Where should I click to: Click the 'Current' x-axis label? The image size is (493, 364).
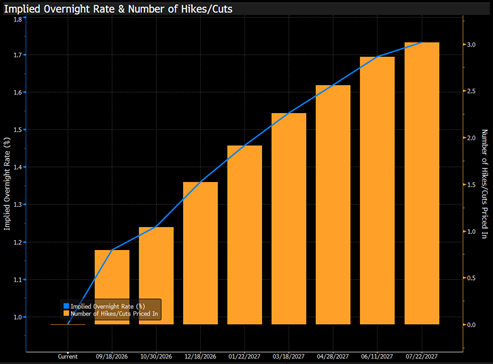pyautogui.click(x=68, y=357)
